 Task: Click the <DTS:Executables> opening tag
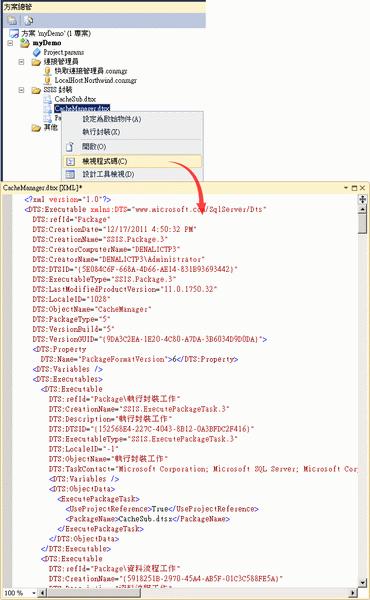[68, 379]
